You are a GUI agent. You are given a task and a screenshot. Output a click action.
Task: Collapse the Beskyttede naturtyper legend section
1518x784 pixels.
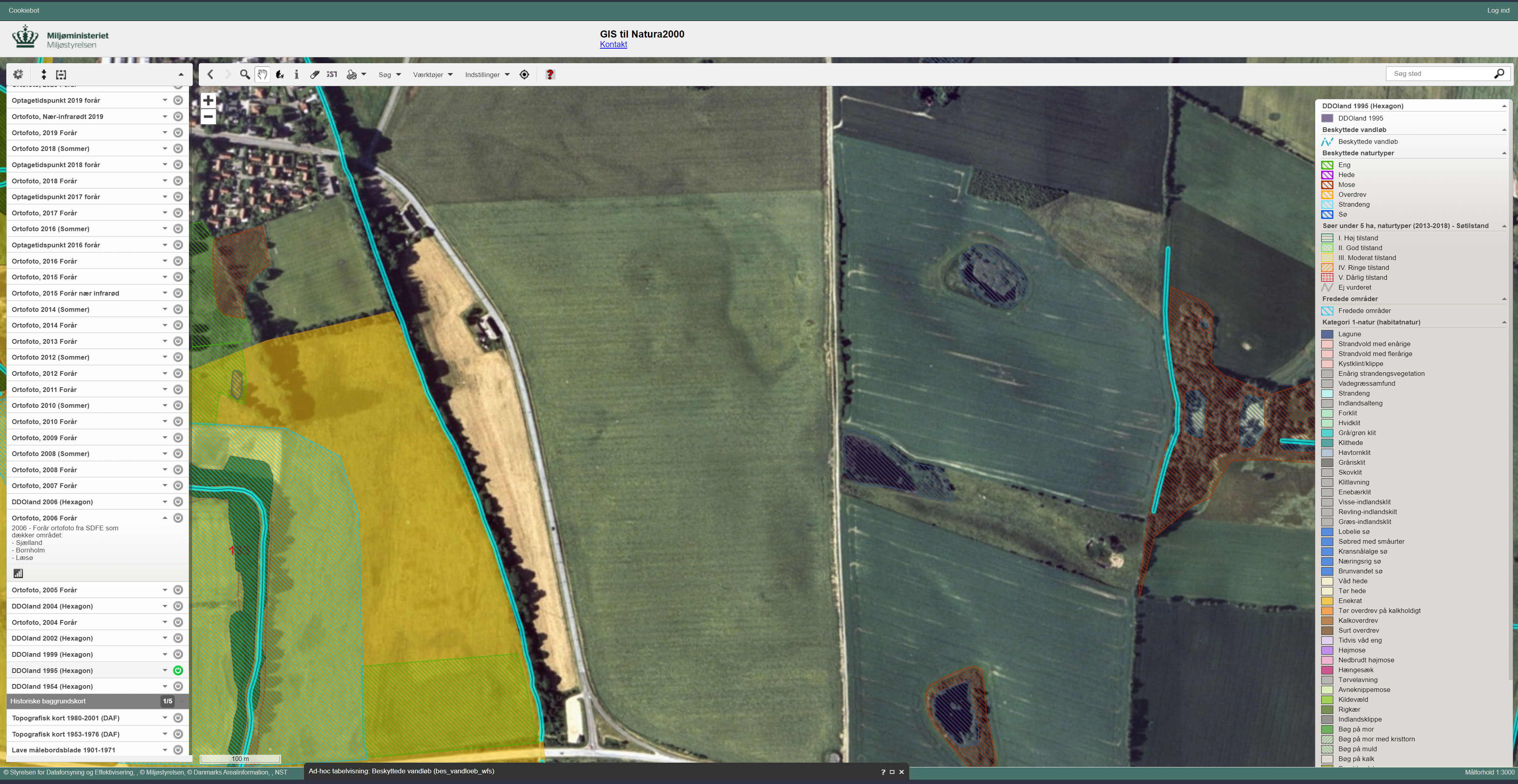coord(1504,153)
